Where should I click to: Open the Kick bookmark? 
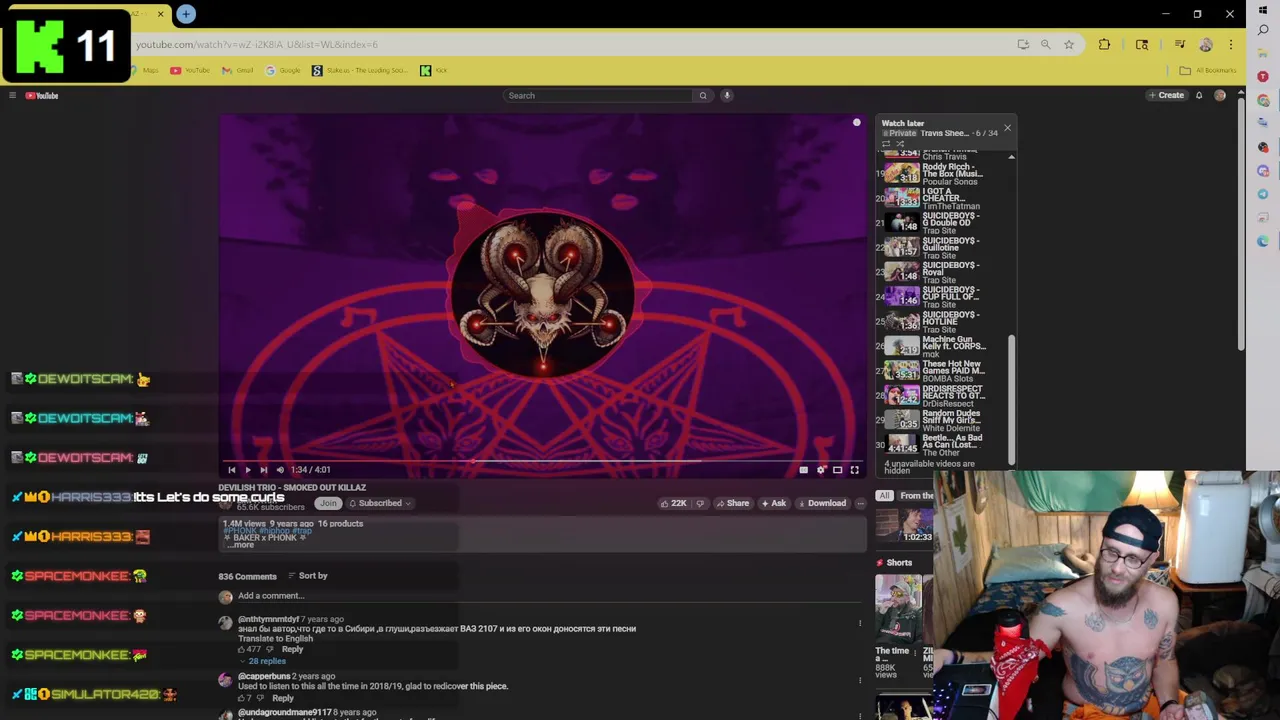434,70
